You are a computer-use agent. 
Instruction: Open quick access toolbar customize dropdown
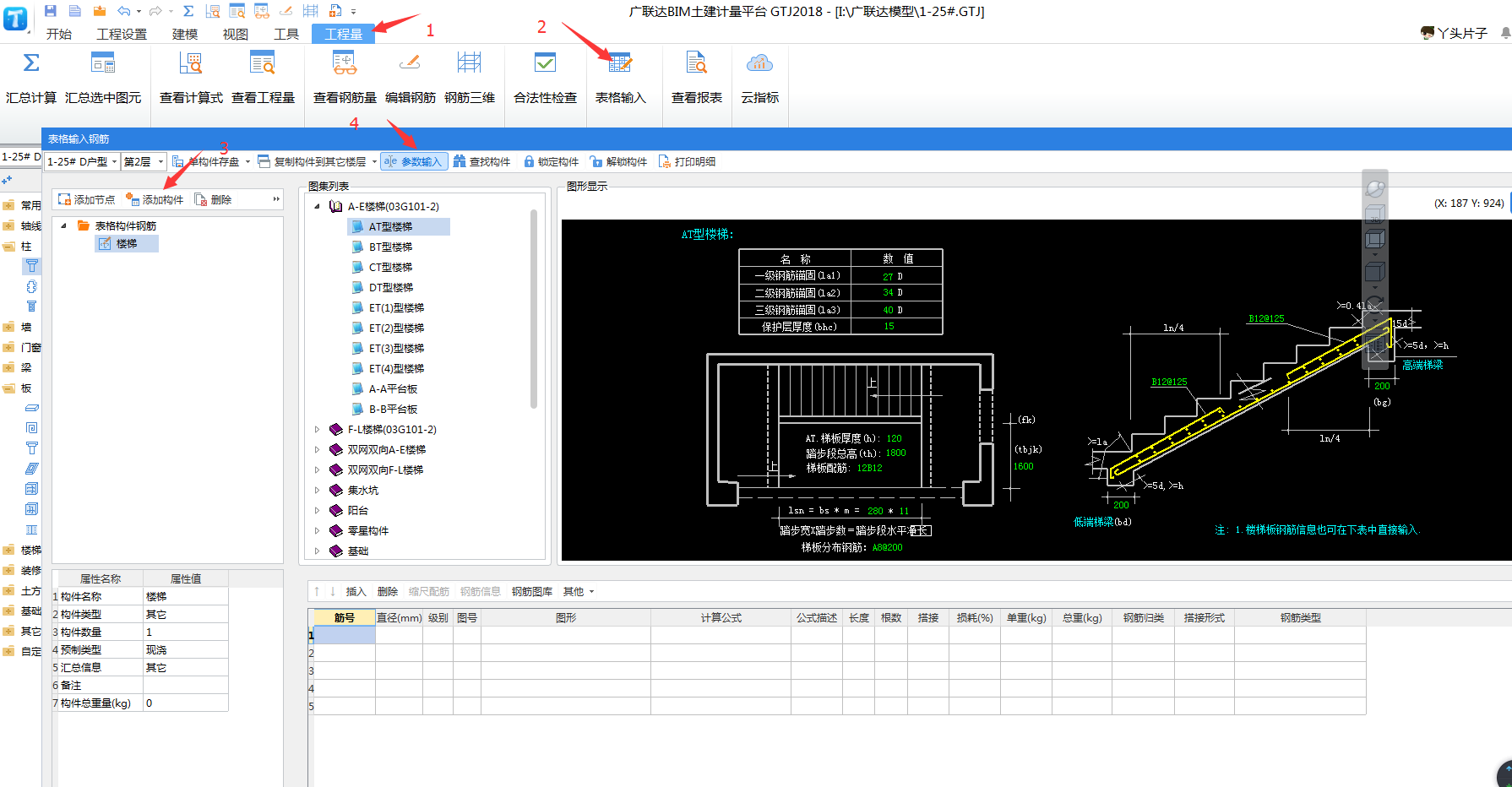point(353,12)
